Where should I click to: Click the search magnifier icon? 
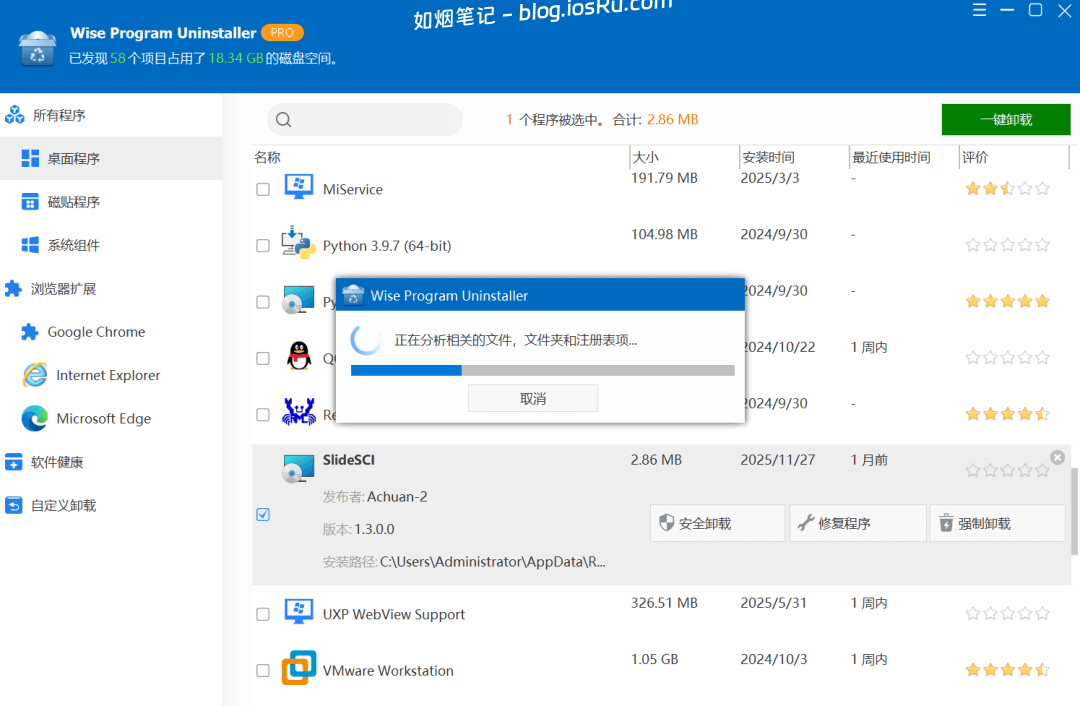(283, 119)
